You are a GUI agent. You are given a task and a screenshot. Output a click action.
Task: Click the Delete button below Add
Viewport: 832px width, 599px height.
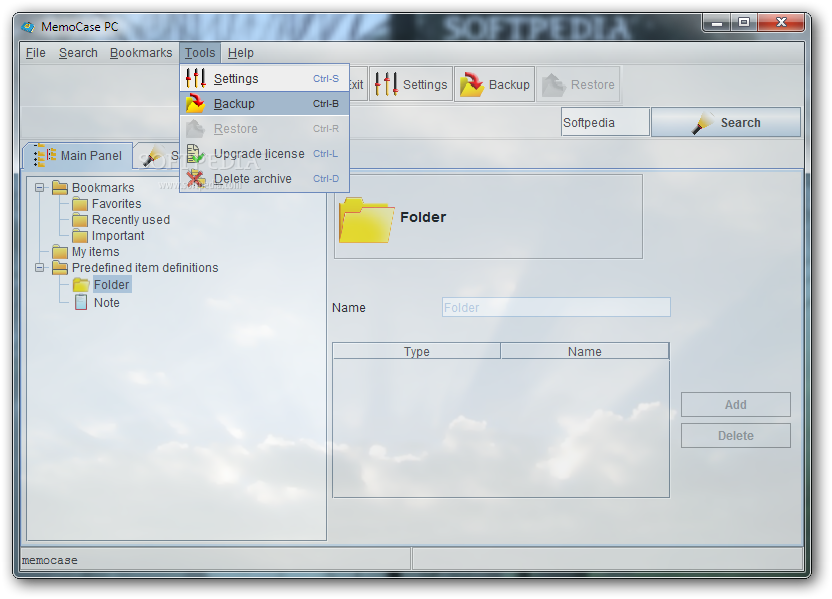tap(735, 436)
